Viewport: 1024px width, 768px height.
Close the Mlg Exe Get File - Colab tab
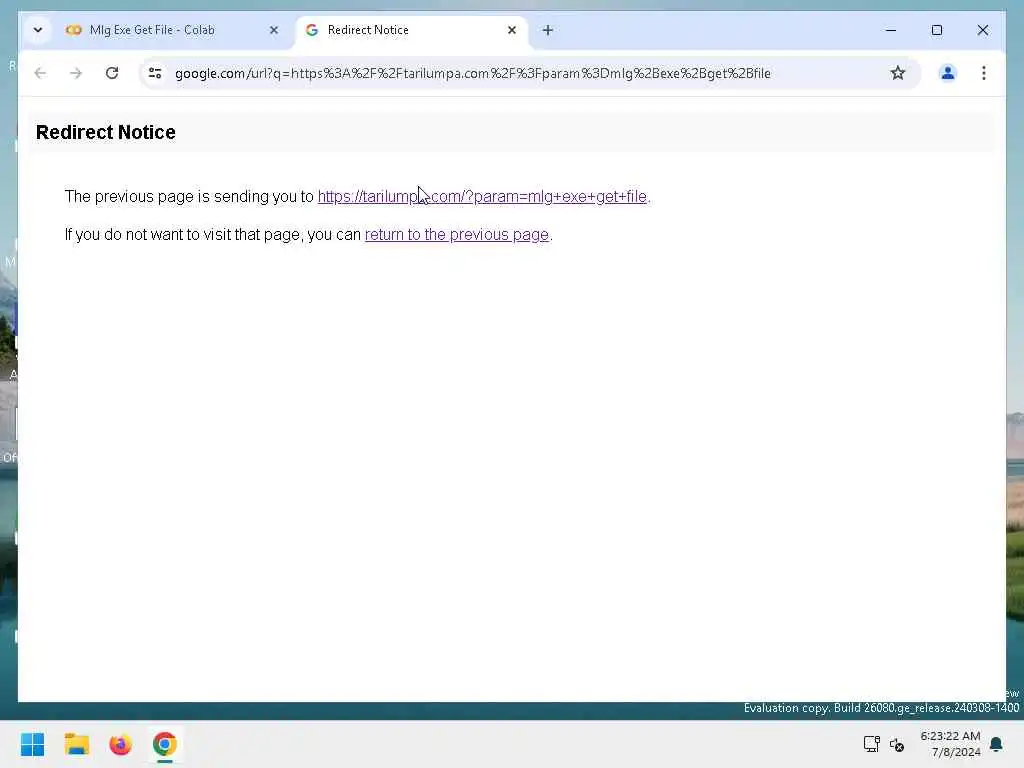(274, 30)
